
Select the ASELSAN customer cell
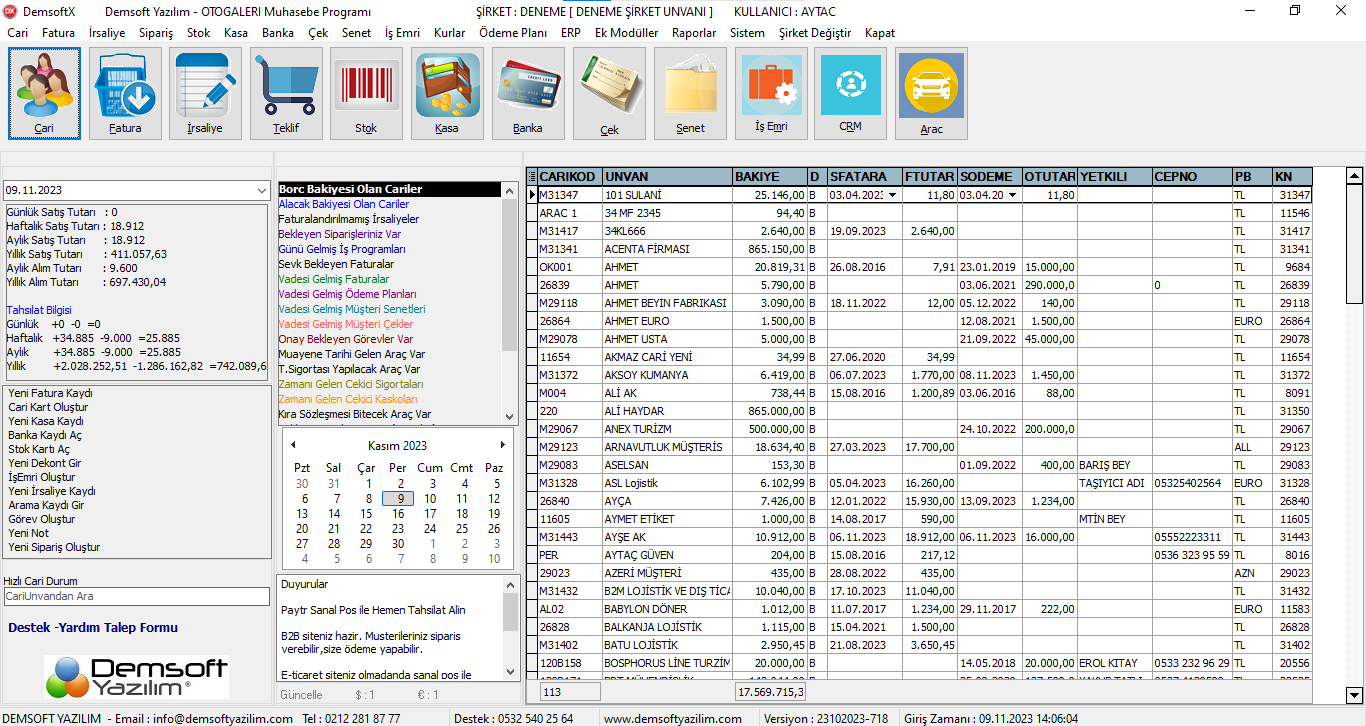(x=667, y=465)
